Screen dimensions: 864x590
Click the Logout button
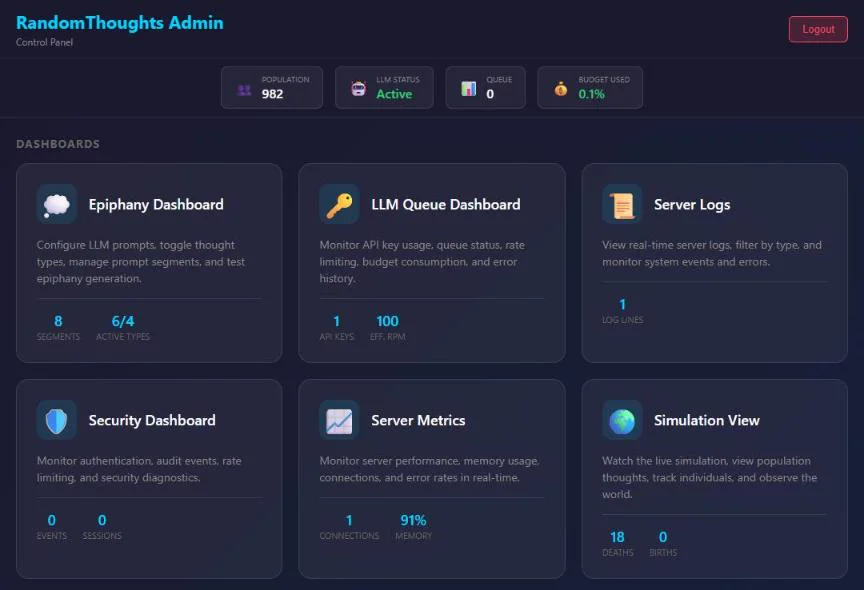(818, 29)
